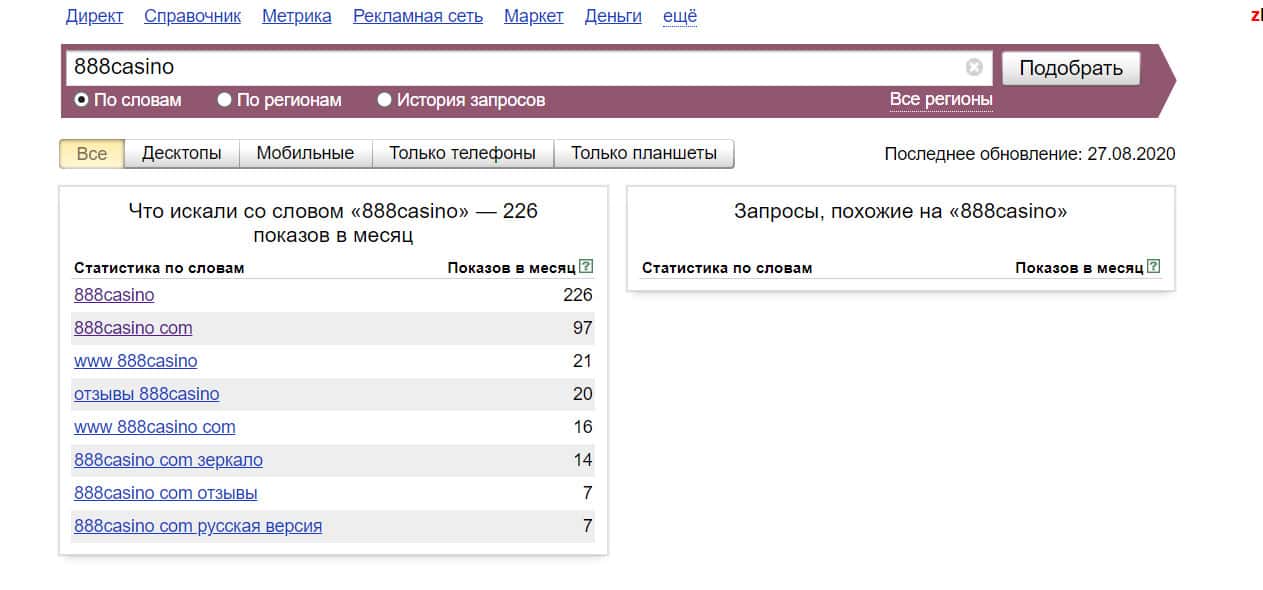Expand the 'ещё' services menu
1263x590 pixels.
click(680, 16)
